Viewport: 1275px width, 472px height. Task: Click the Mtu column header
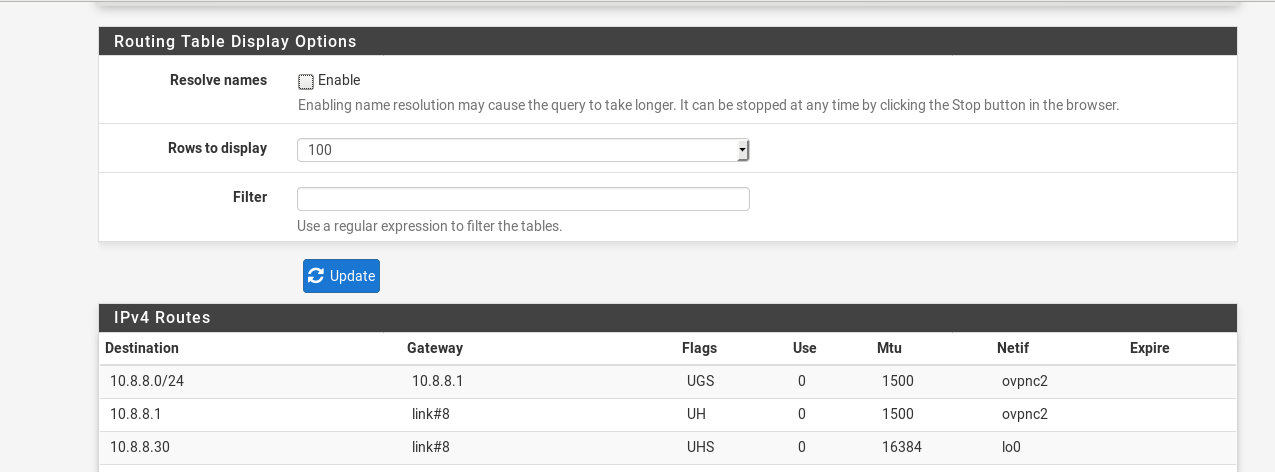click(x=889, y=348)
